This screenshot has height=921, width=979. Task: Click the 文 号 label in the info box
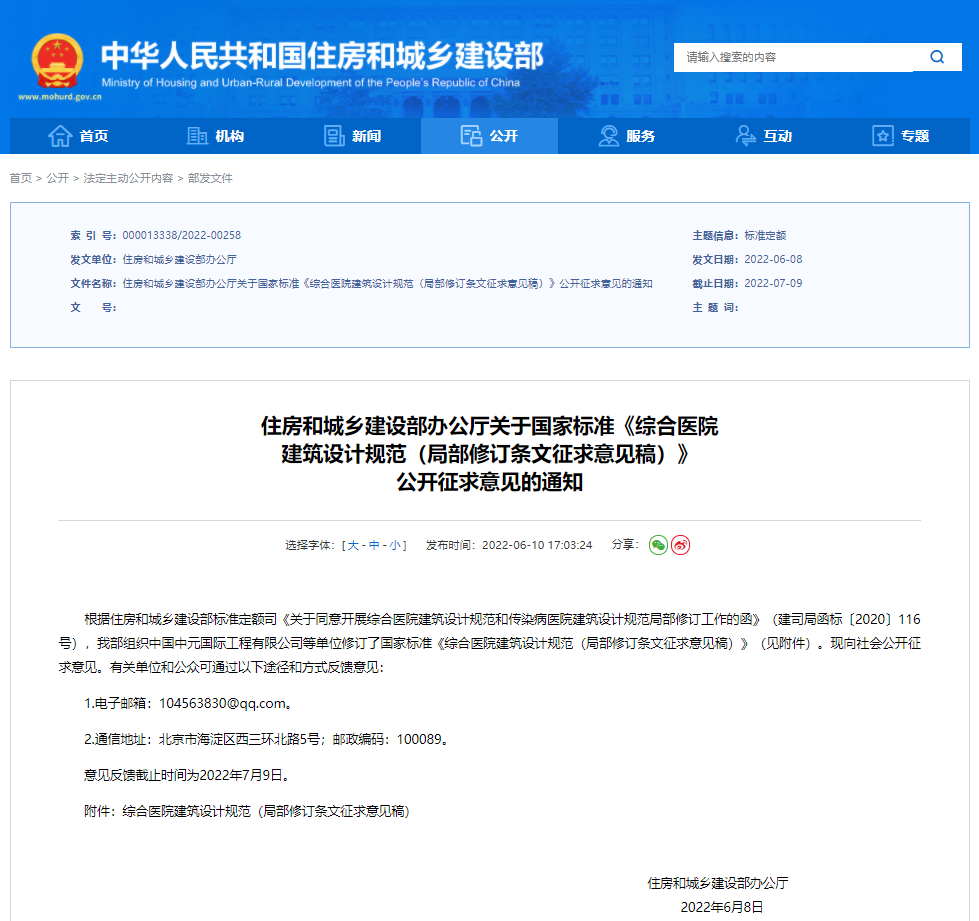point(94,307)
